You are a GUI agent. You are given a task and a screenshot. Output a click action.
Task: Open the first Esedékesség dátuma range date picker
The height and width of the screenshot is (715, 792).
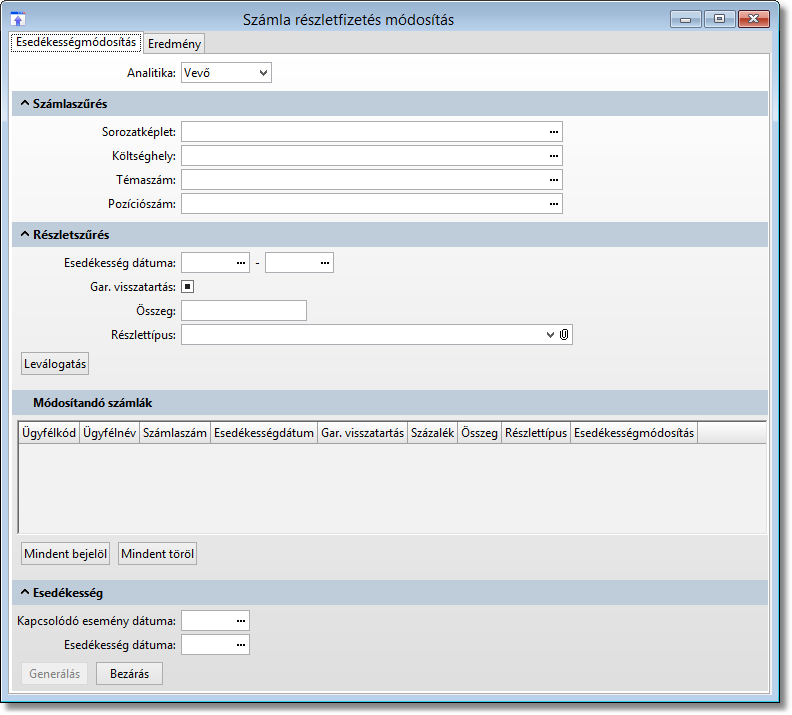(240, 263)
